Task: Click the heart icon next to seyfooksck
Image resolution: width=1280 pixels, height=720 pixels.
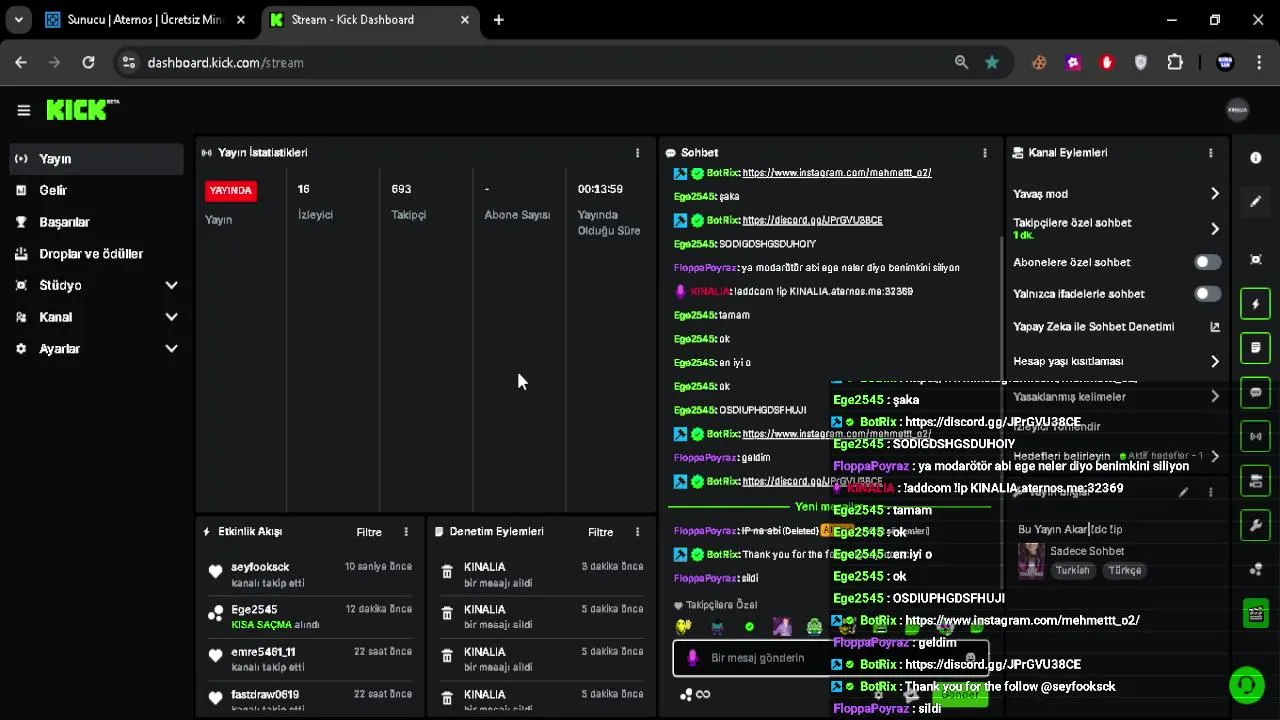Action: (x=215, y=572)
